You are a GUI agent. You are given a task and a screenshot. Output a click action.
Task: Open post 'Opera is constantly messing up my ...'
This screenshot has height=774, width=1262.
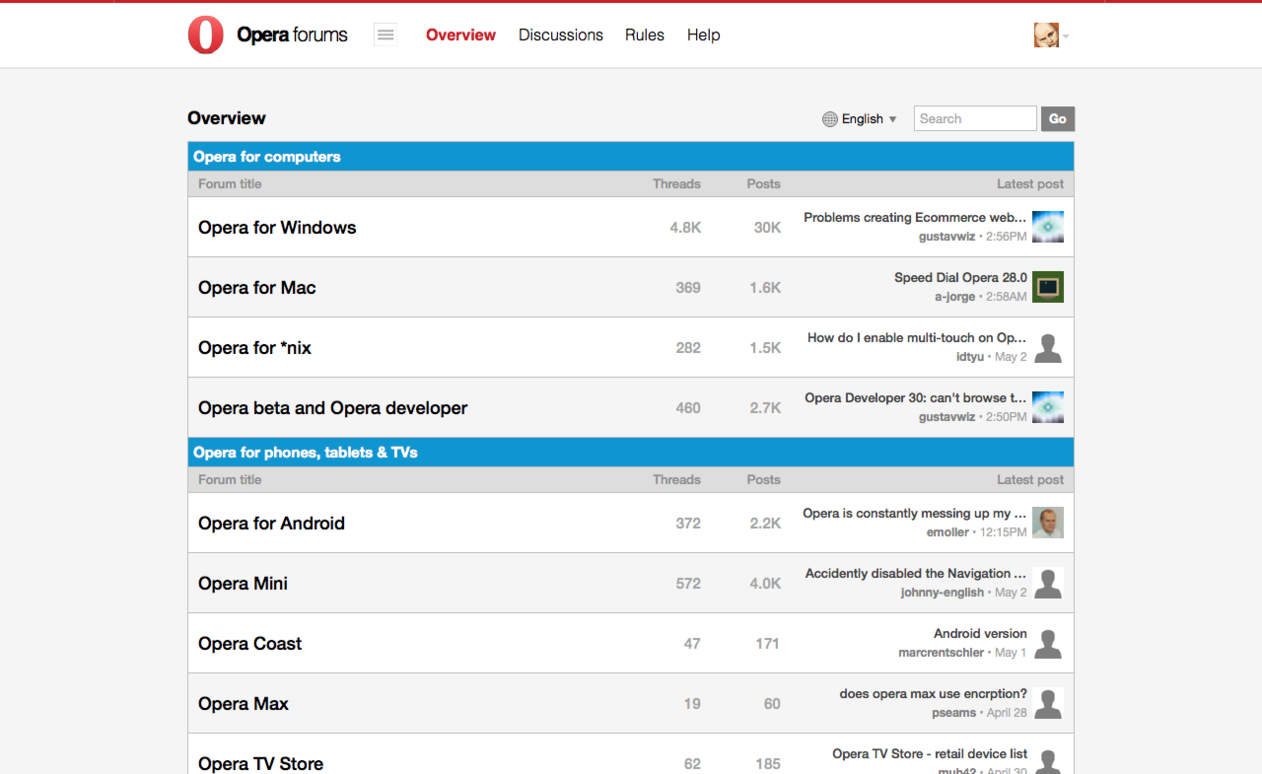coord(915,514)
